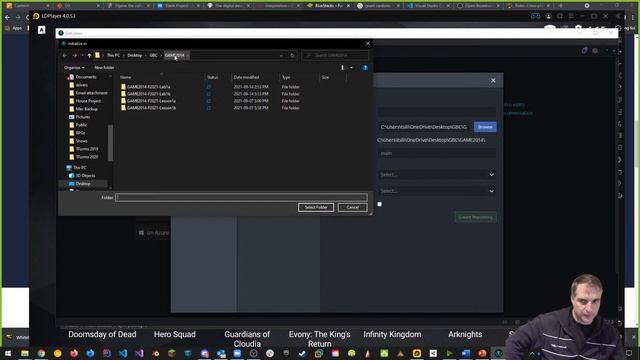
Task: Select the Desktop breadcrumb
Action: tap(135, 56)
